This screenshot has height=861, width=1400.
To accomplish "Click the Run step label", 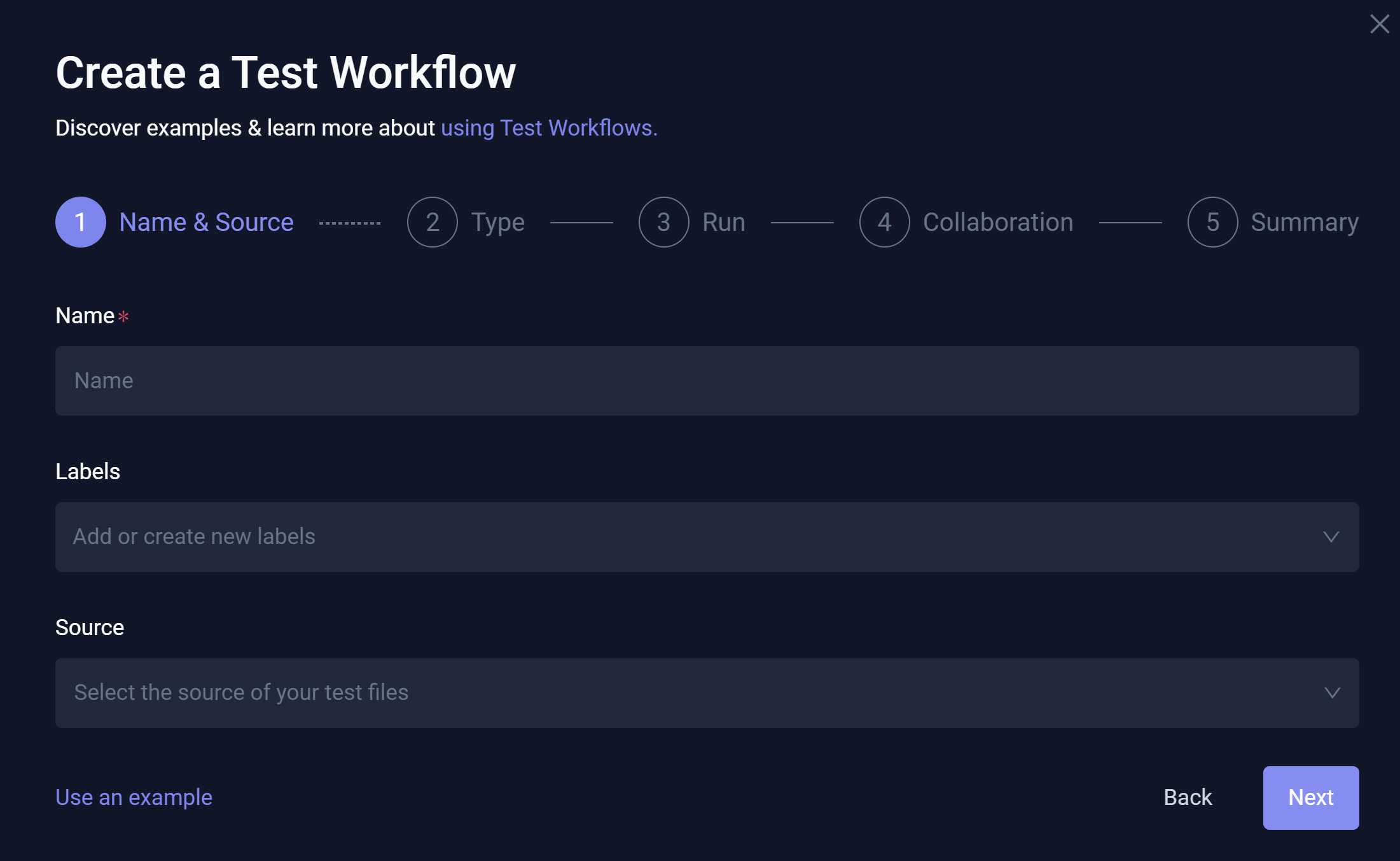I will (723, 221).
